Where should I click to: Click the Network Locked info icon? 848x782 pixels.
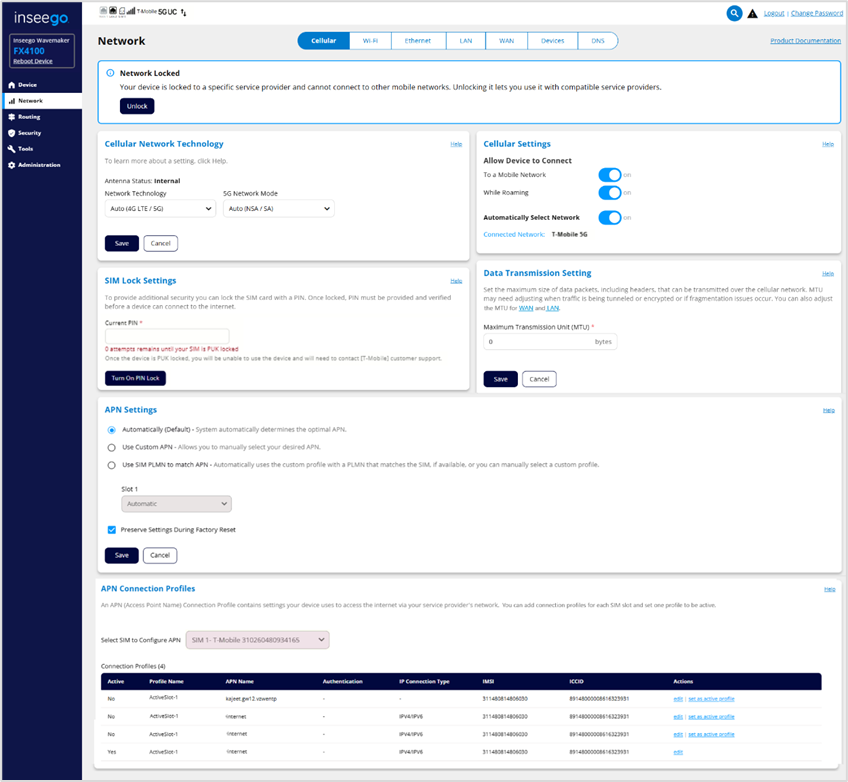(110, 73)
